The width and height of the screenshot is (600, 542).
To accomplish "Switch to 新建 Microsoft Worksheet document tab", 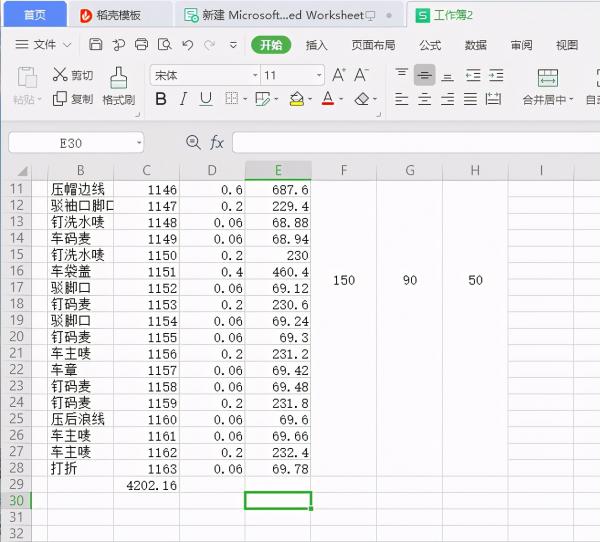I will pyautogui.click(x=289, y=15).
